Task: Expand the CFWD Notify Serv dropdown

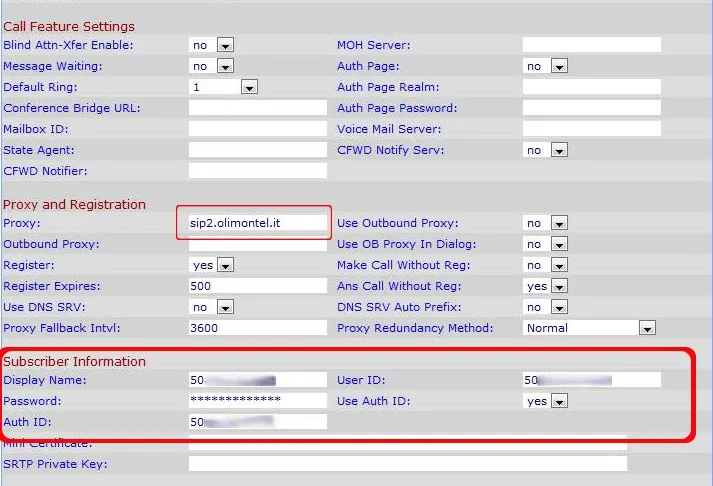Action: tap(545, 150)
